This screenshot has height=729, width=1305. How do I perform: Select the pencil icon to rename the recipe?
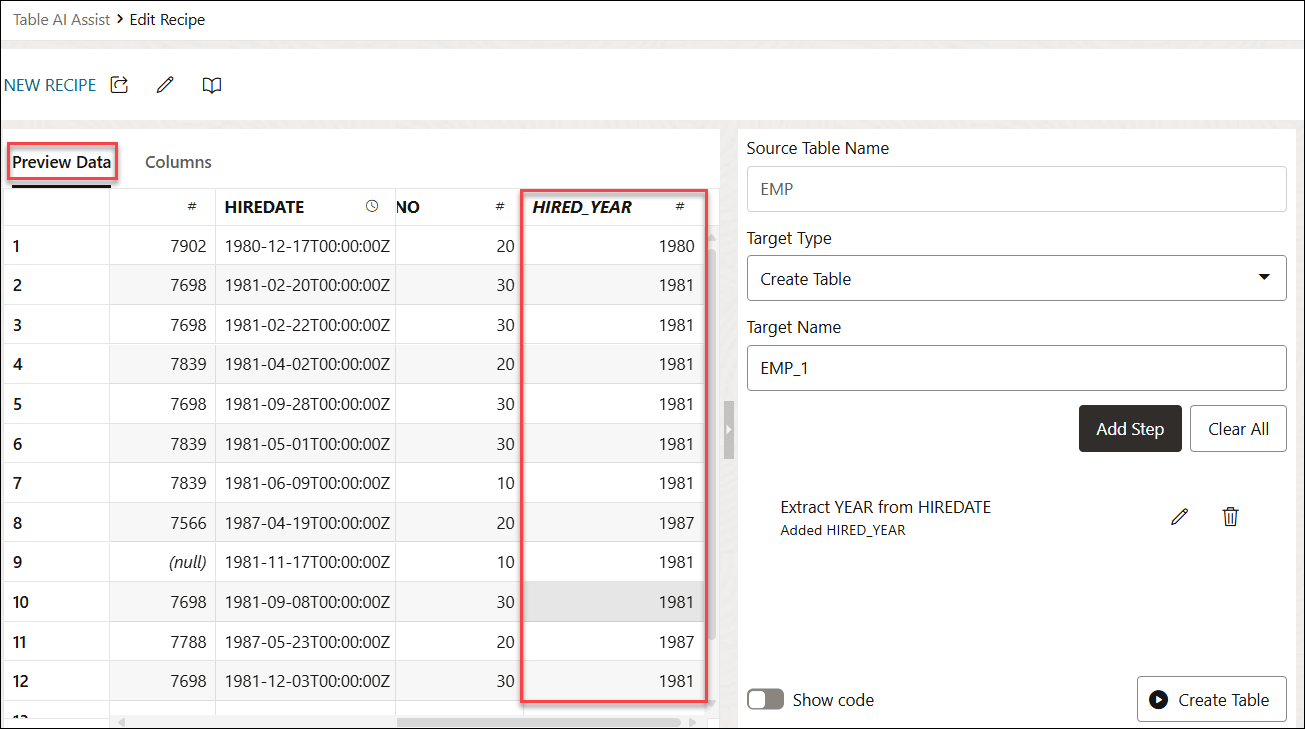164,85
